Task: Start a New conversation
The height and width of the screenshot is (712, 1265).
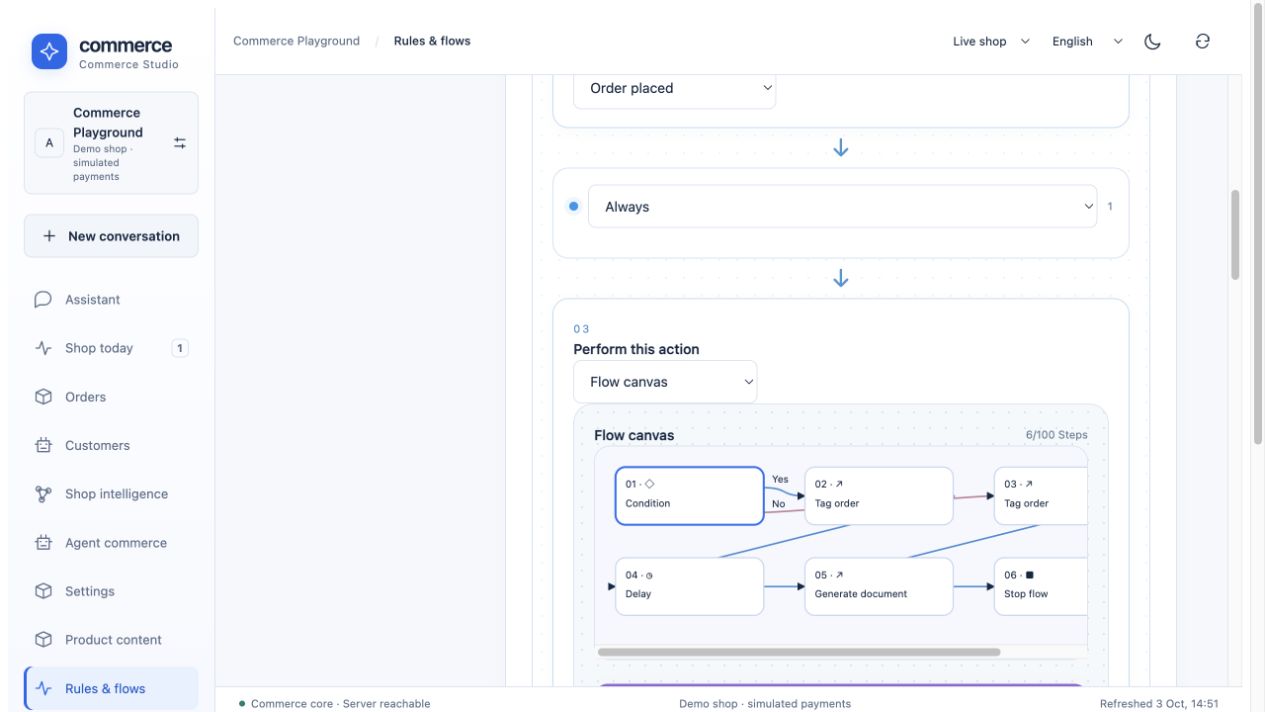Action: click(x=111, y=236)
